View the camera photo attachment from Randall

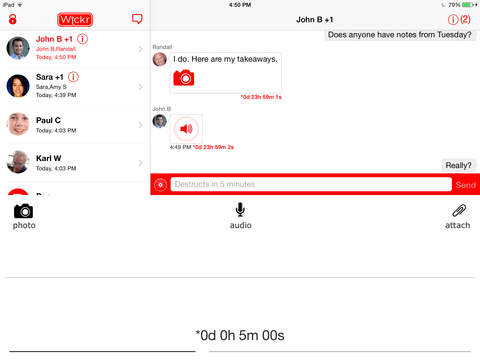[184, 78]
